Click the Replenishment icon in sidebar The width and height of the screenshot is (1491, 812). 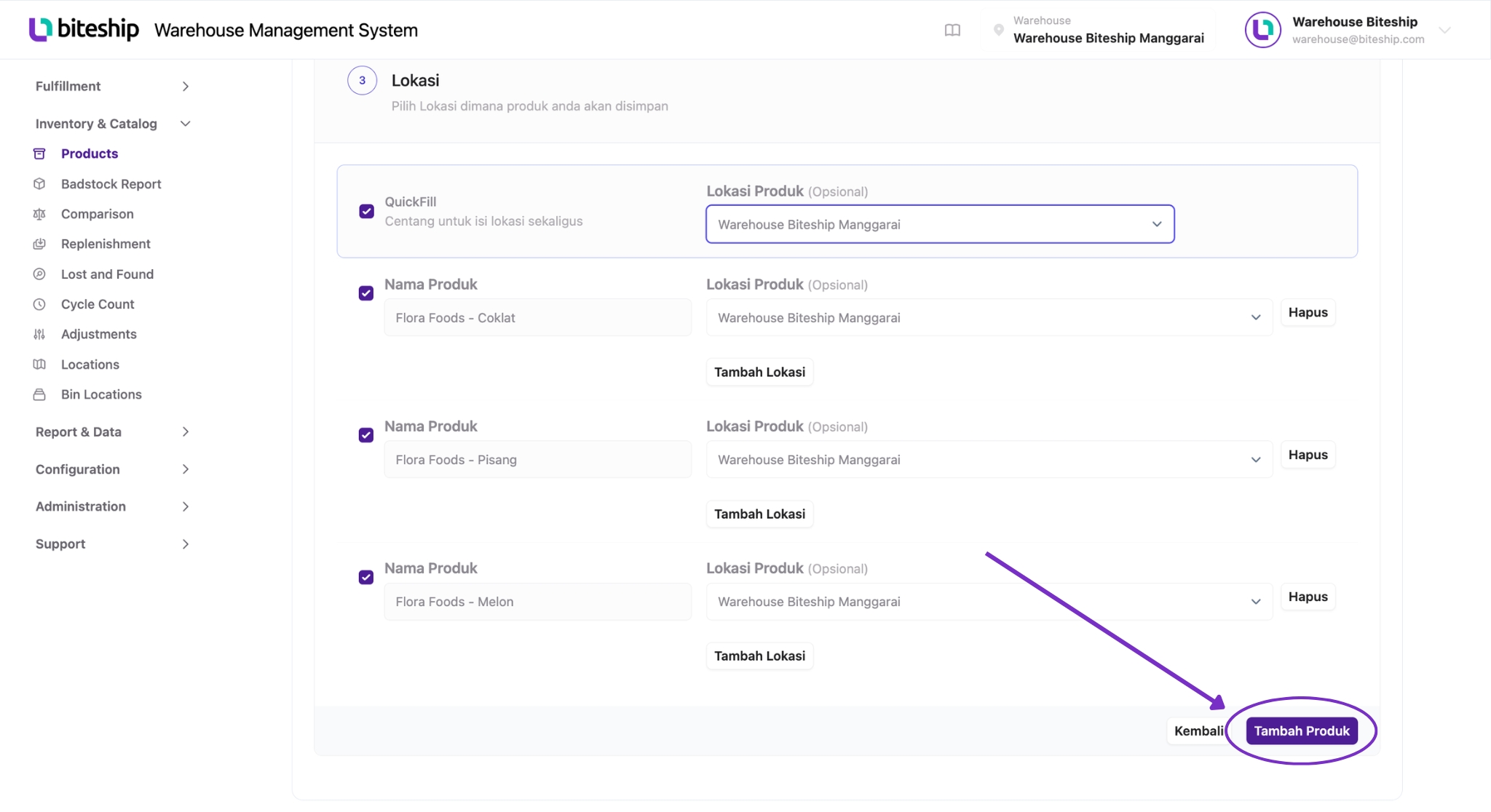coord(39,244)
